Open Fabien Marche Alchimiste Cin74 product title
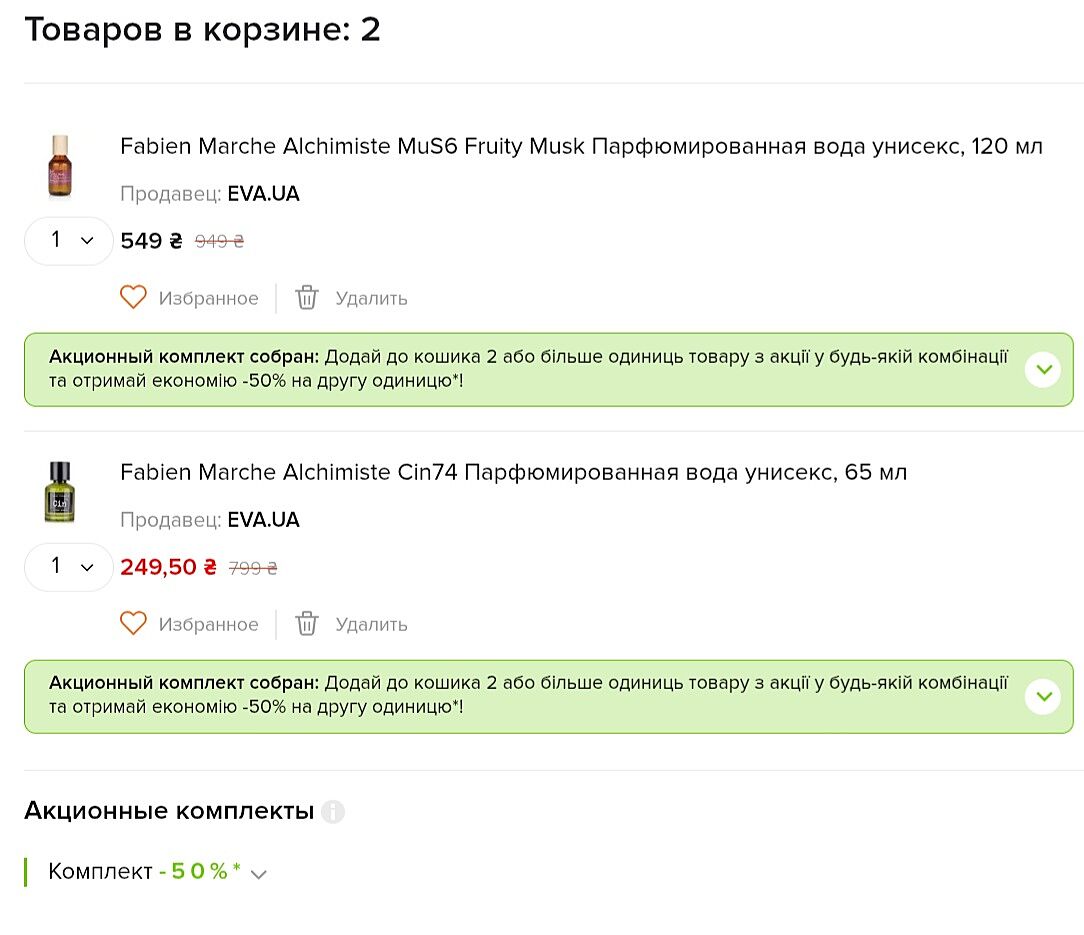This screenshot has height=935, width=1084. coord(513,472)
